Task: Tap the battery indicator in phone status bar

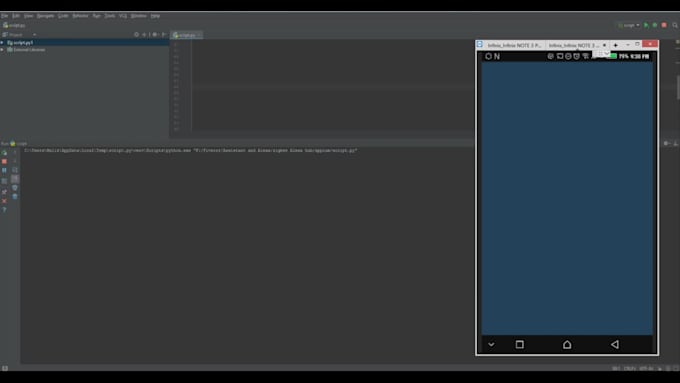Action: pyautogui.click(x=613, y=56)
